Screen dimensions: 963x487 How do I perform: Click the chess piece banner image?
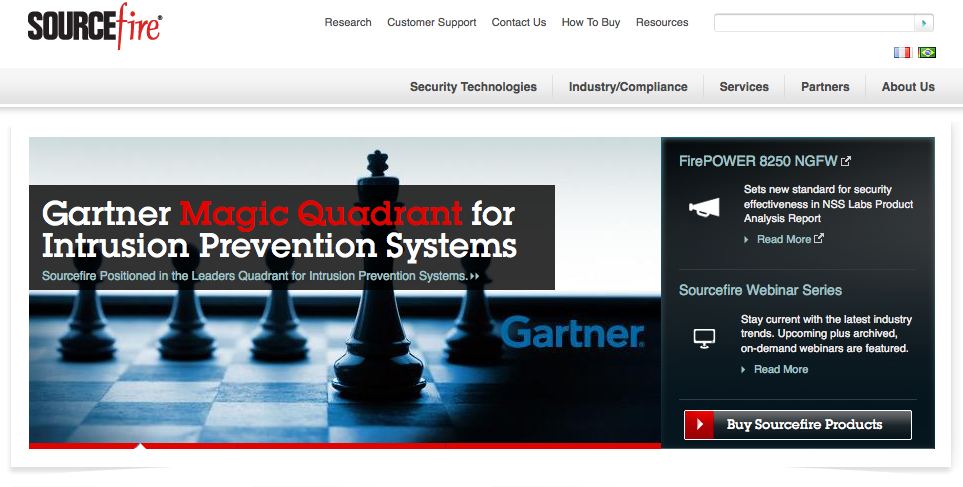[345, 290]
